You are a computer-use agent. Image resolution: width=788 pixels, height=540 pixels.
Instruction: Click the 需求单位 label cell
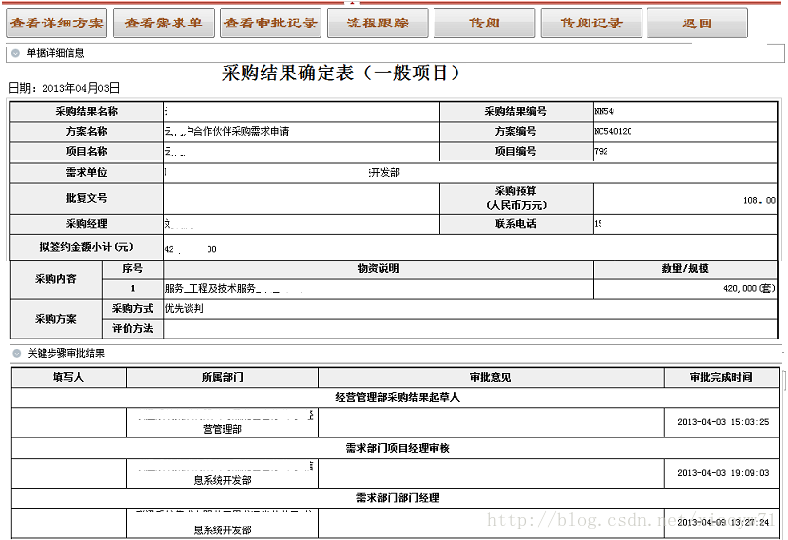[x=86, y=173]
